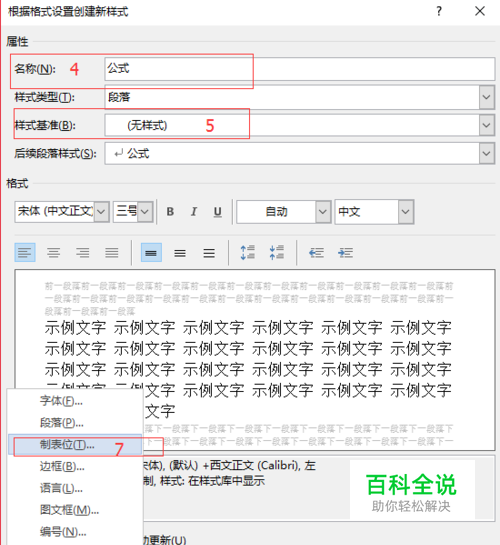Image resolution: width=500 pixels, height=545 pixels.
Task: Set double line spacing
Action: [209, 252]
